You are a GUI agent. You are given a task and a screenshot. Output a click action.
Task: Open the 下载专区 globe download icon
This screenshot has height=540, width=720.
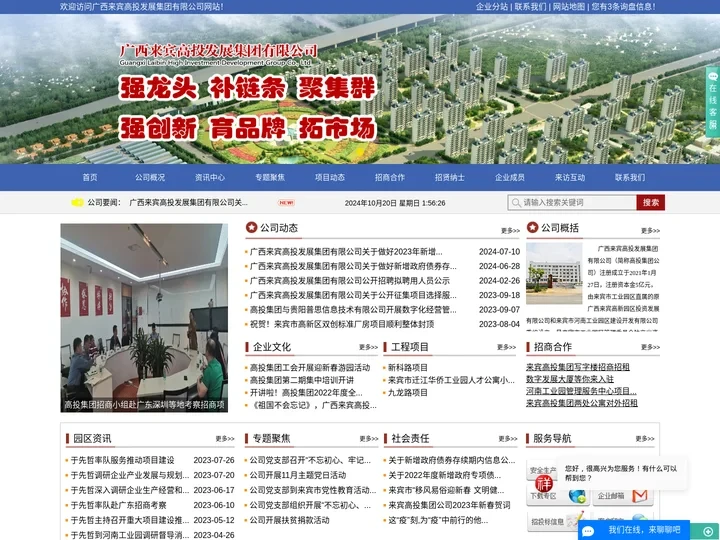click(x=577, y=496)
